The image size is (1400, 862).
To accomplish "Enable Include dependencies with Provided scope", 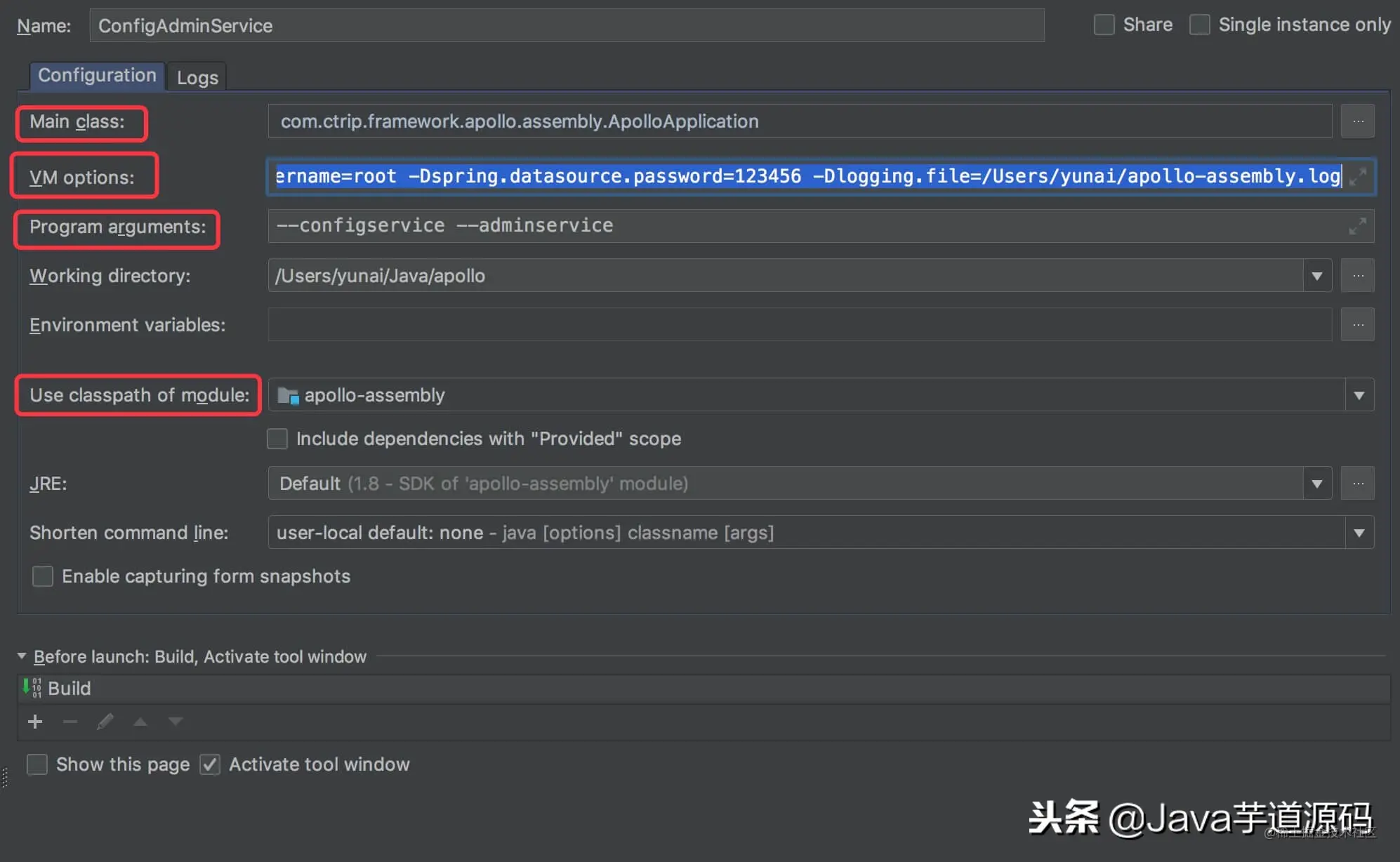I will pyautogui.click(x=278, y=439).
